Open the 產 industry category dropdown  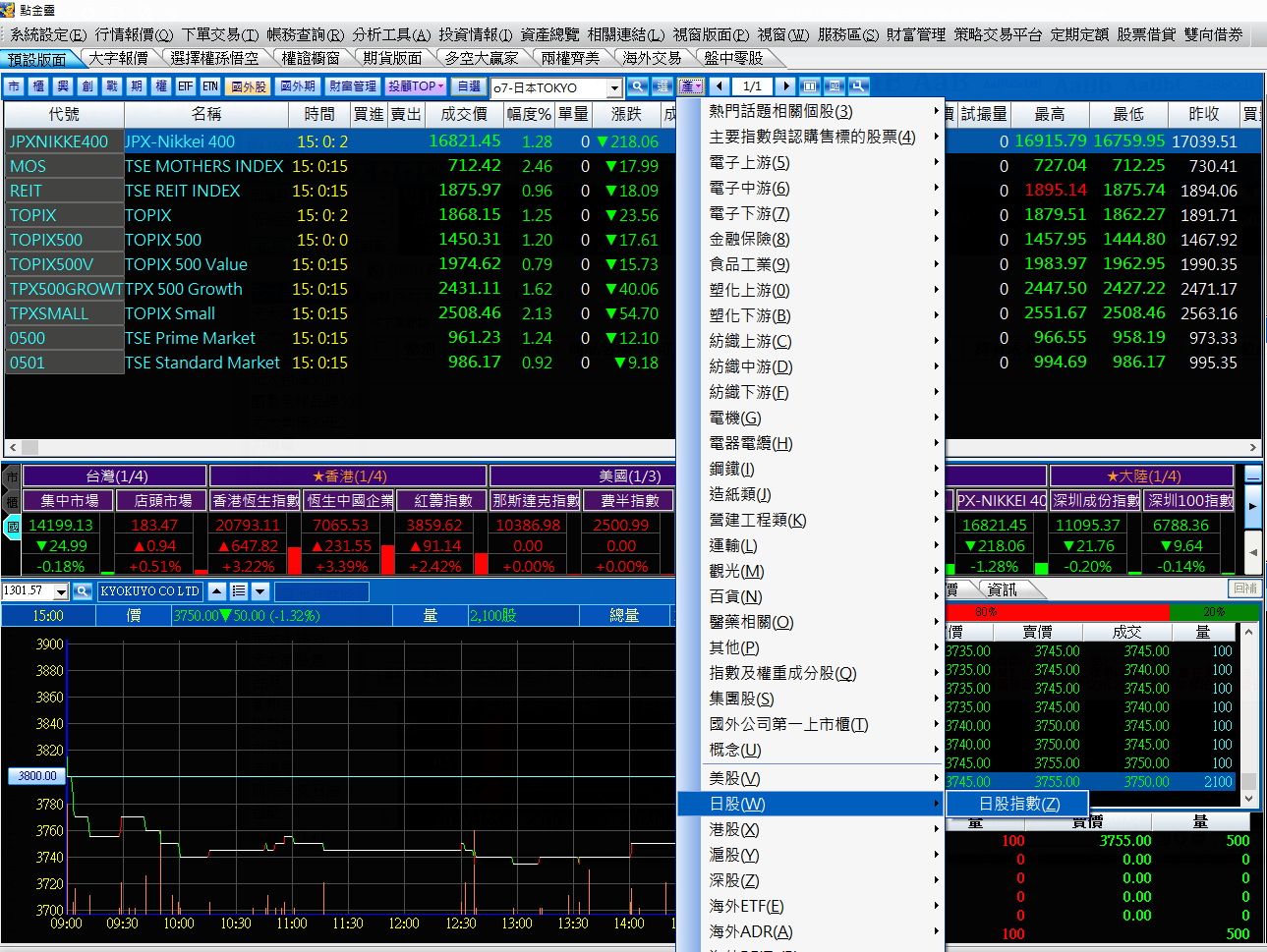[x=691, y=86]
